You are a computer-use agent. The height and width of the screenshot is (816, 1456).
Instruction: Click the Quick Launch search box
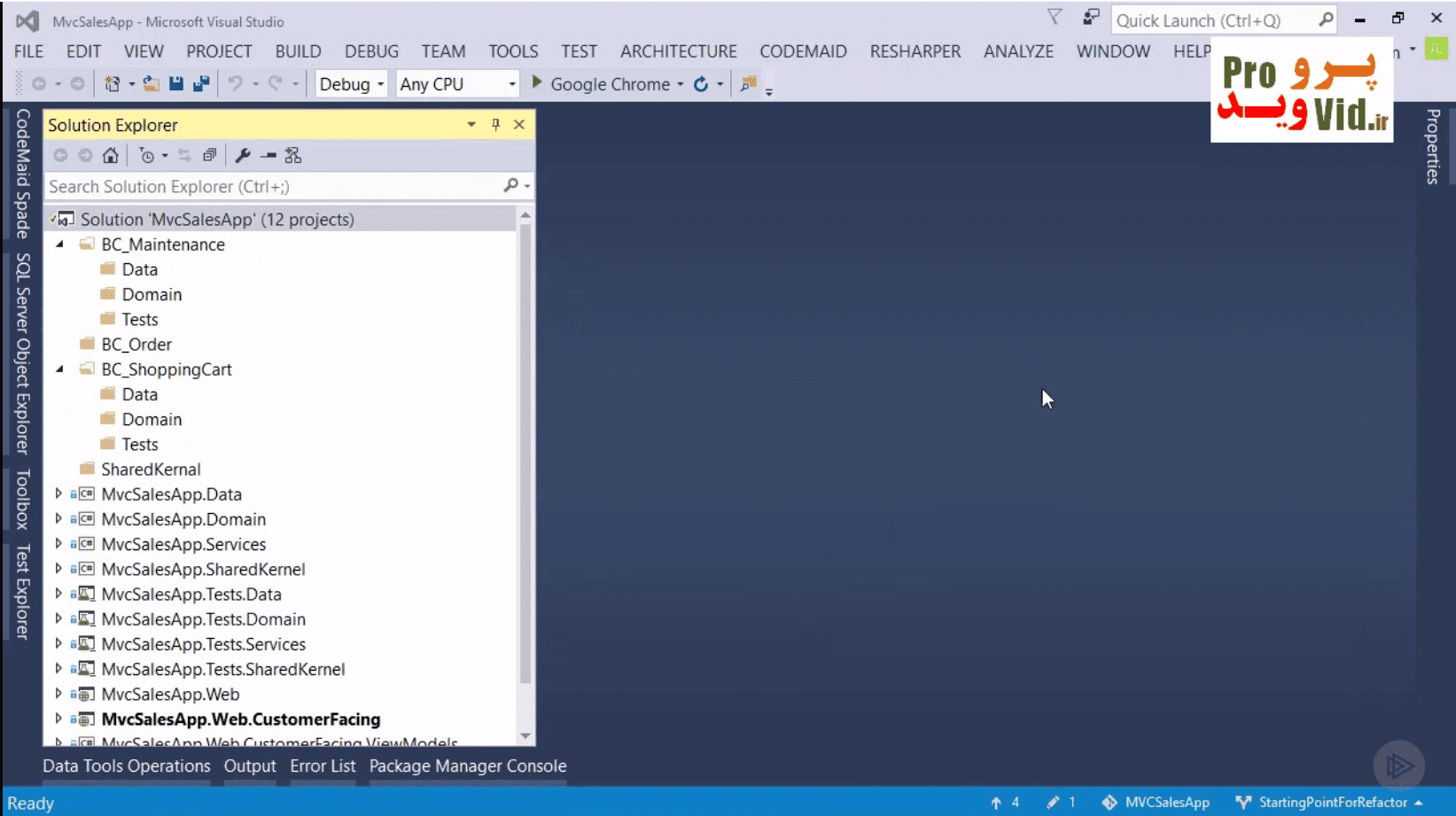(1223, 19)
